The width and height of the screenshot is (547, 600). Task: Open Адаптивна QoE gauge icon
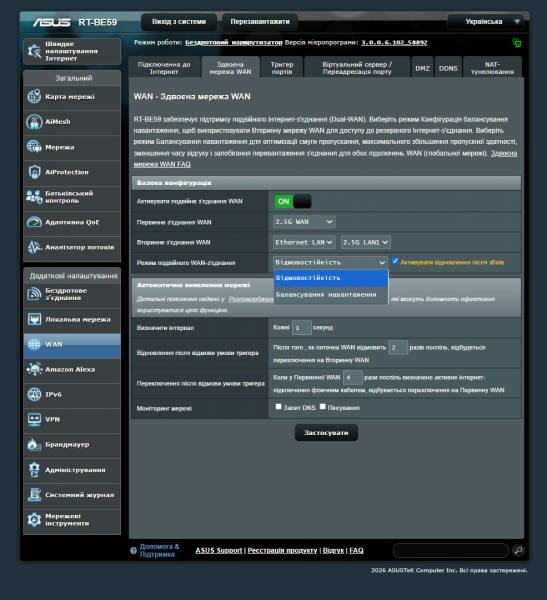click(34, 222)
